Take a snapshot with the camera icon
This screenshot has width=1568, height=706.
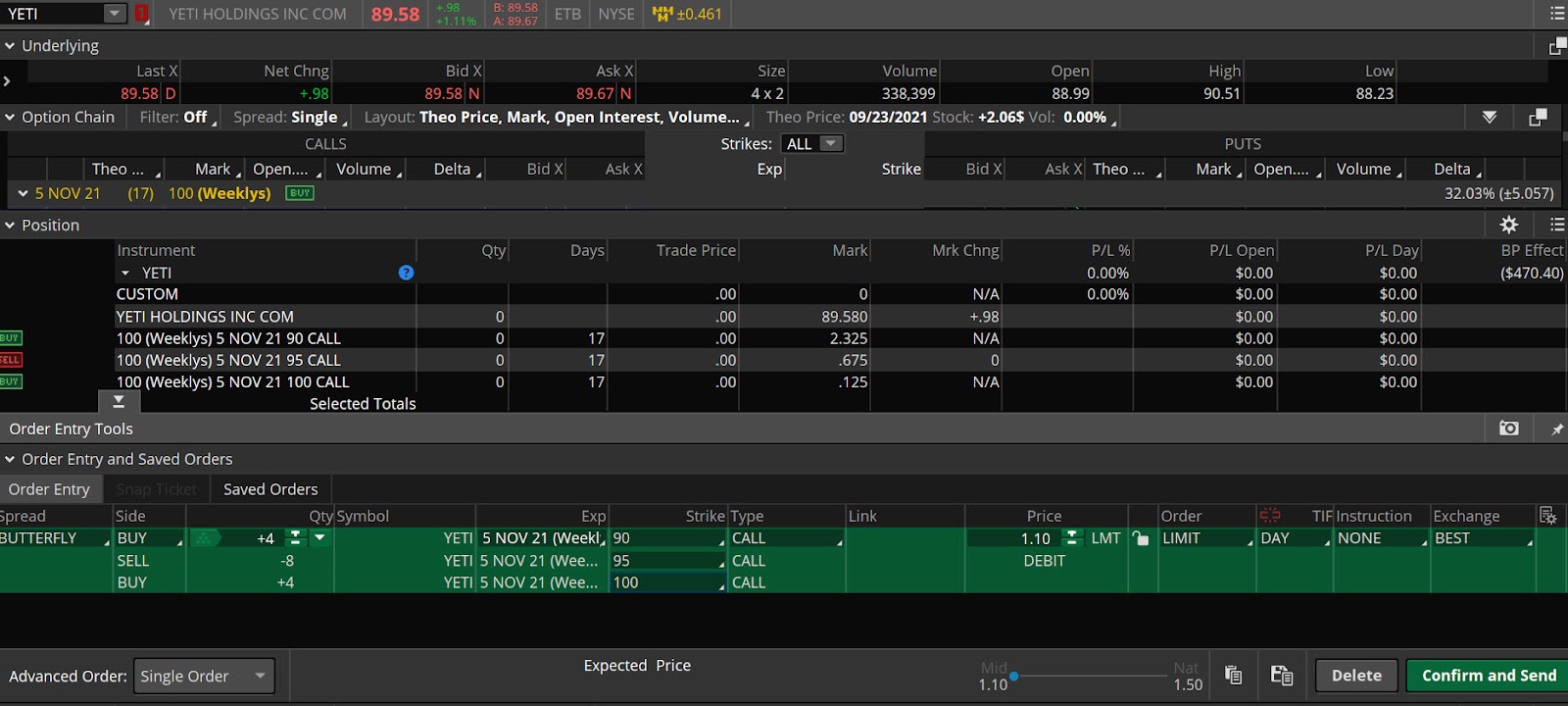click(x=1509, y=429)
